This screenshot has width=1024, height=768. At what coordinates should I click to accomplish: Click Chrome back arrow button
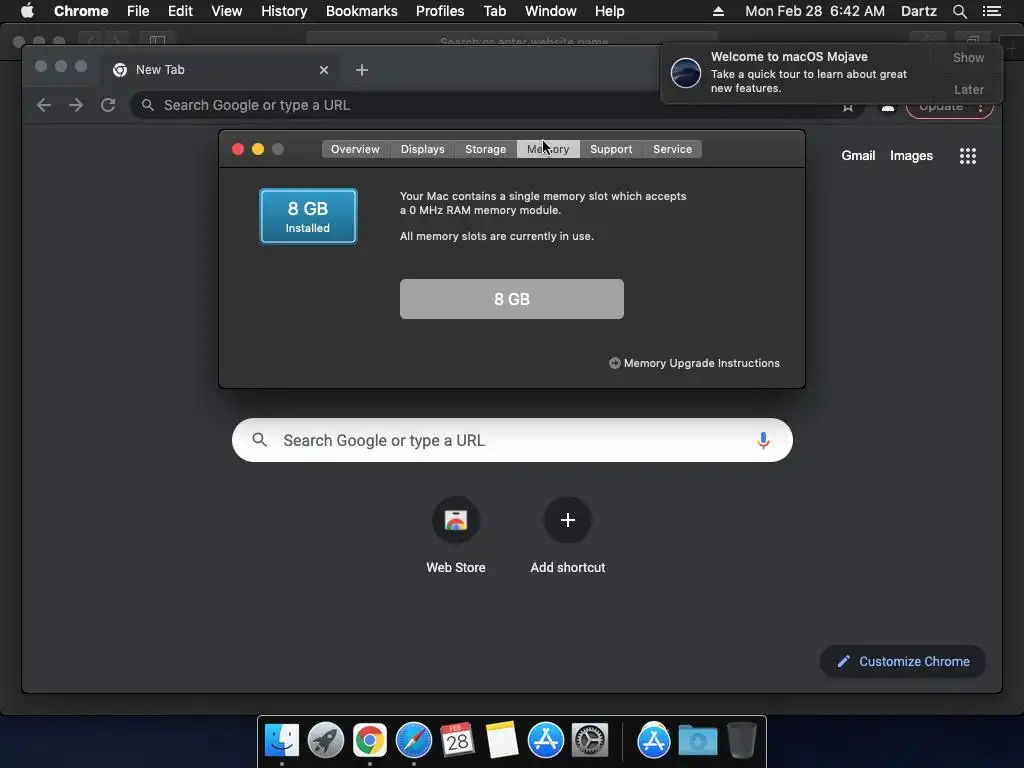pyautogui.click(x=44, y=105)
